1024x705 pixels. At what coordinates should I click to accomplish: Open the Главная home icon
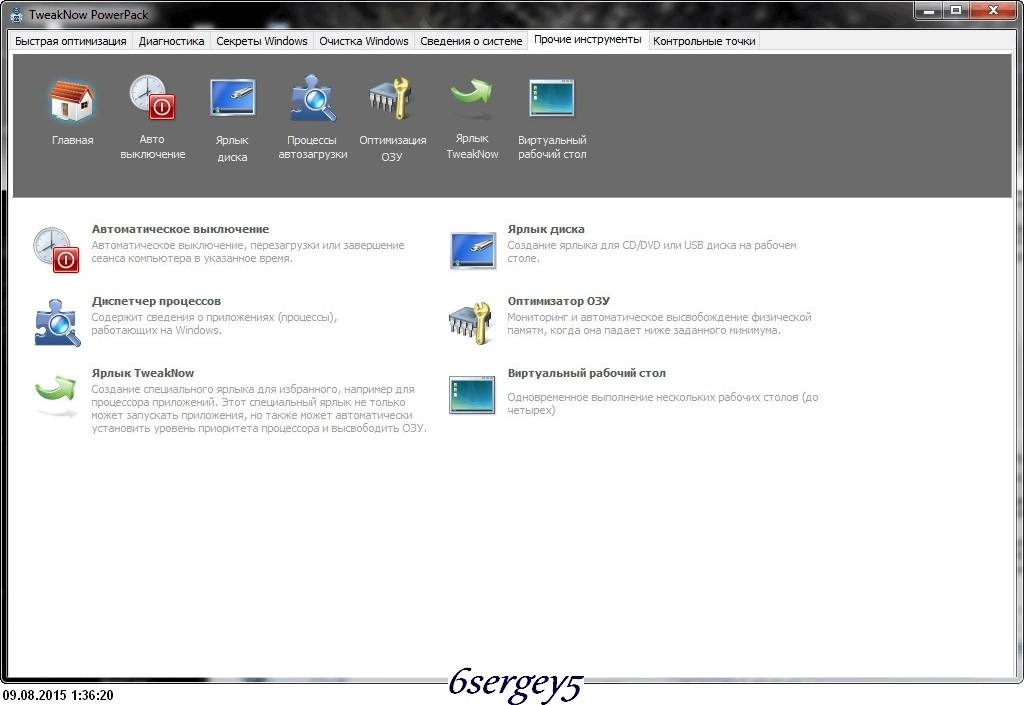(72, 101)
